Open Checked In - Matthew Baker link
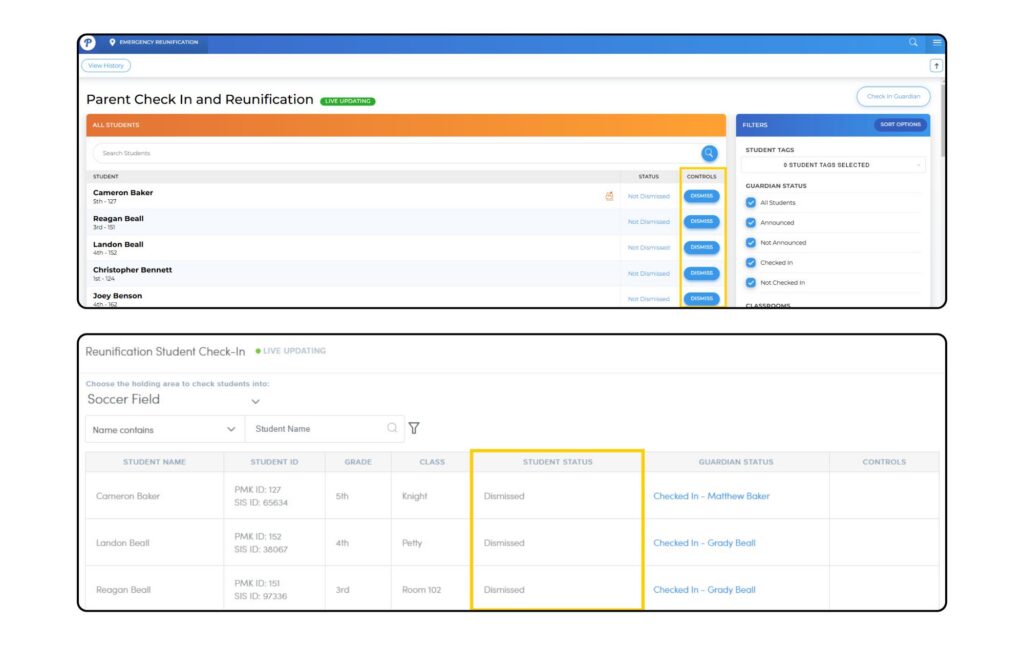 coord(711,496)
